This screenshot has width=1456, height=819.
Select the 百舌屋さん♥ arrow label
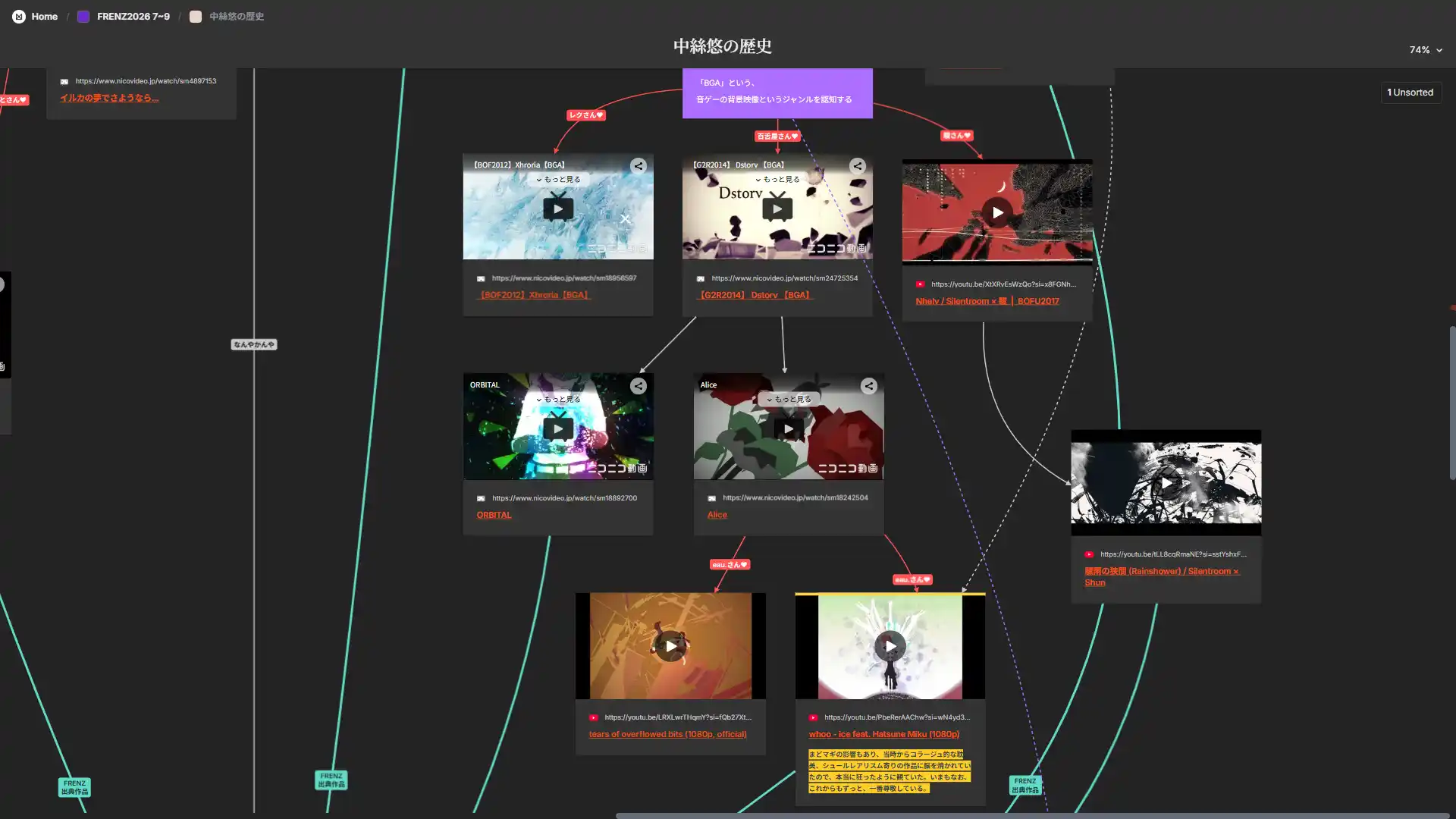click(x=777, y=136)
